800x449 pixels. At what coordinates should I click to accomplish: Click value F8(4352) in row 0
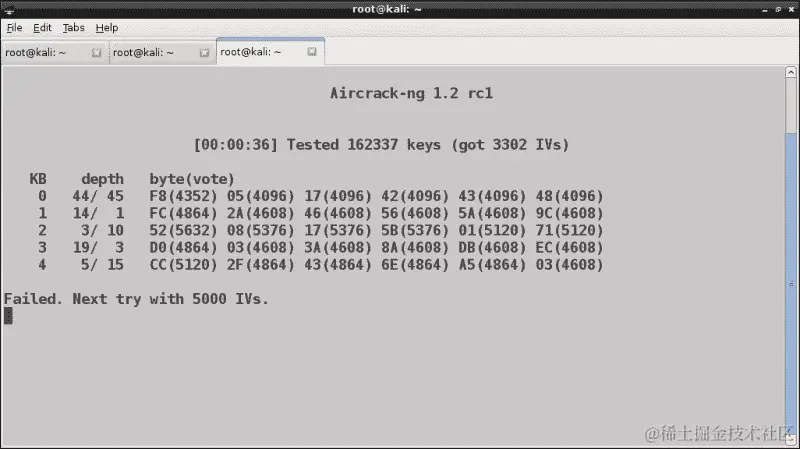(183, 196)
